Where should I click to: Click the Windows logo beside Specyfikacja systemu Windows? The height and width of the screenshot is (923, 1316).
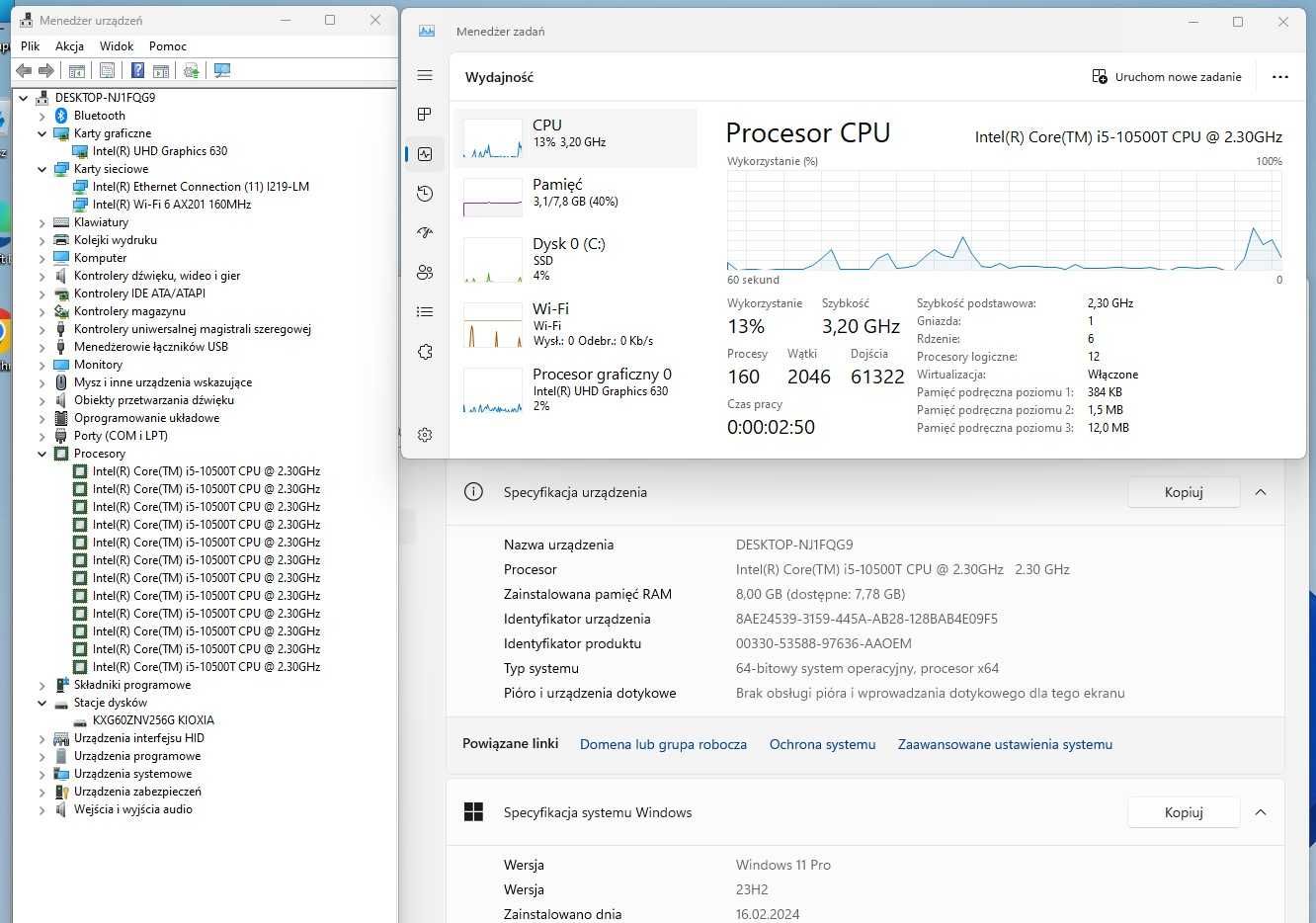point(473,812)
